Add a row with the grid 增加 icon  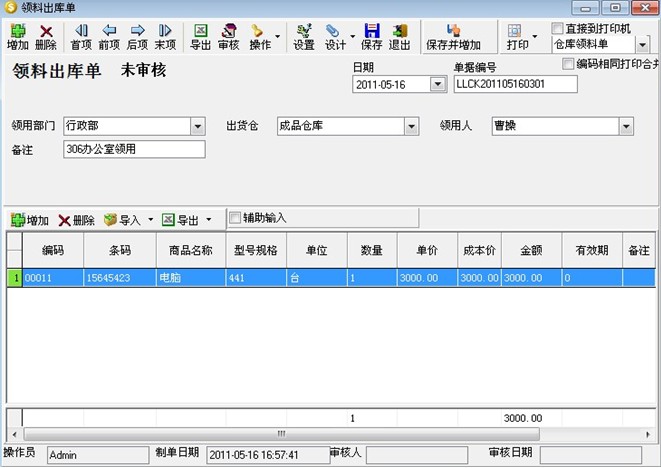(x=30, y=220)
